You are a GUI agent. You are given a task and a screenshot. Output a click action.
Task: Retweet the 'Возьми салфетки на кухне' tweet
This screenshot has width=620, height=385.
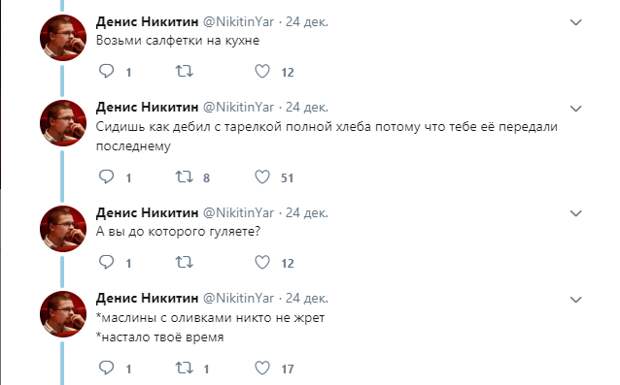[x=184, y=71]
